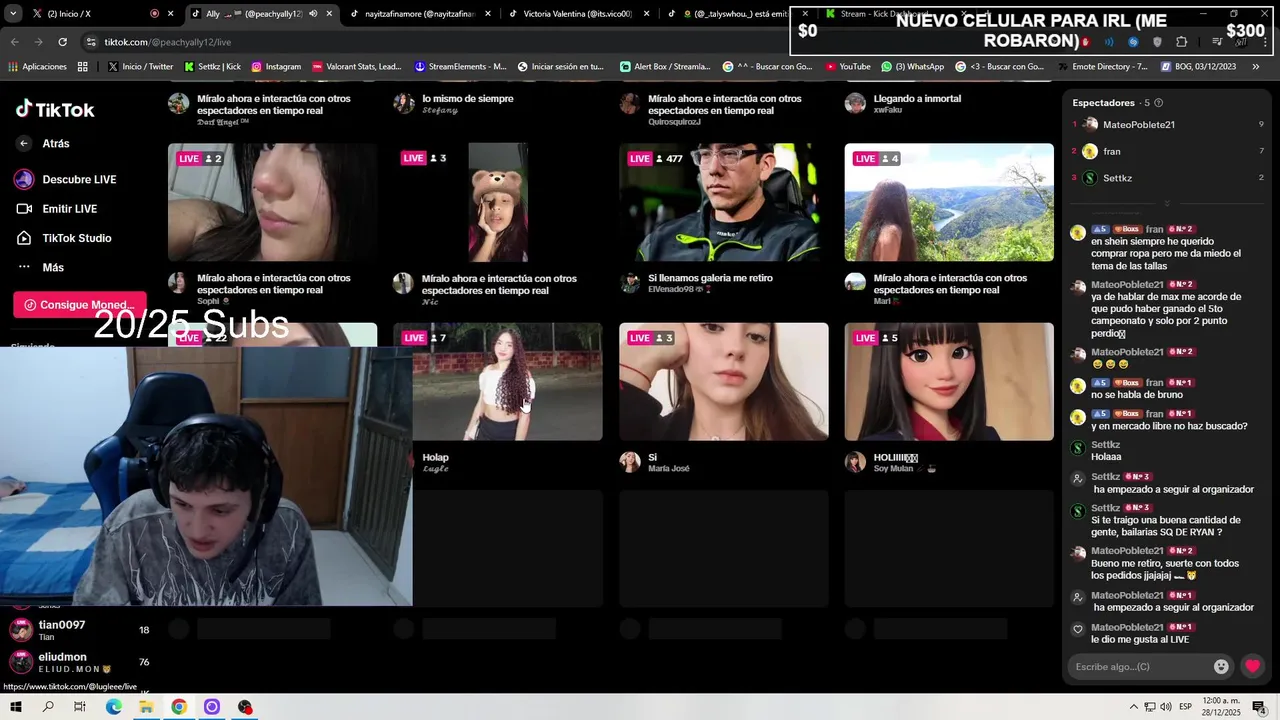Open the Settkz | Kick bookmark
This screenshot has height=720, width=1280.
pos(212,67)
